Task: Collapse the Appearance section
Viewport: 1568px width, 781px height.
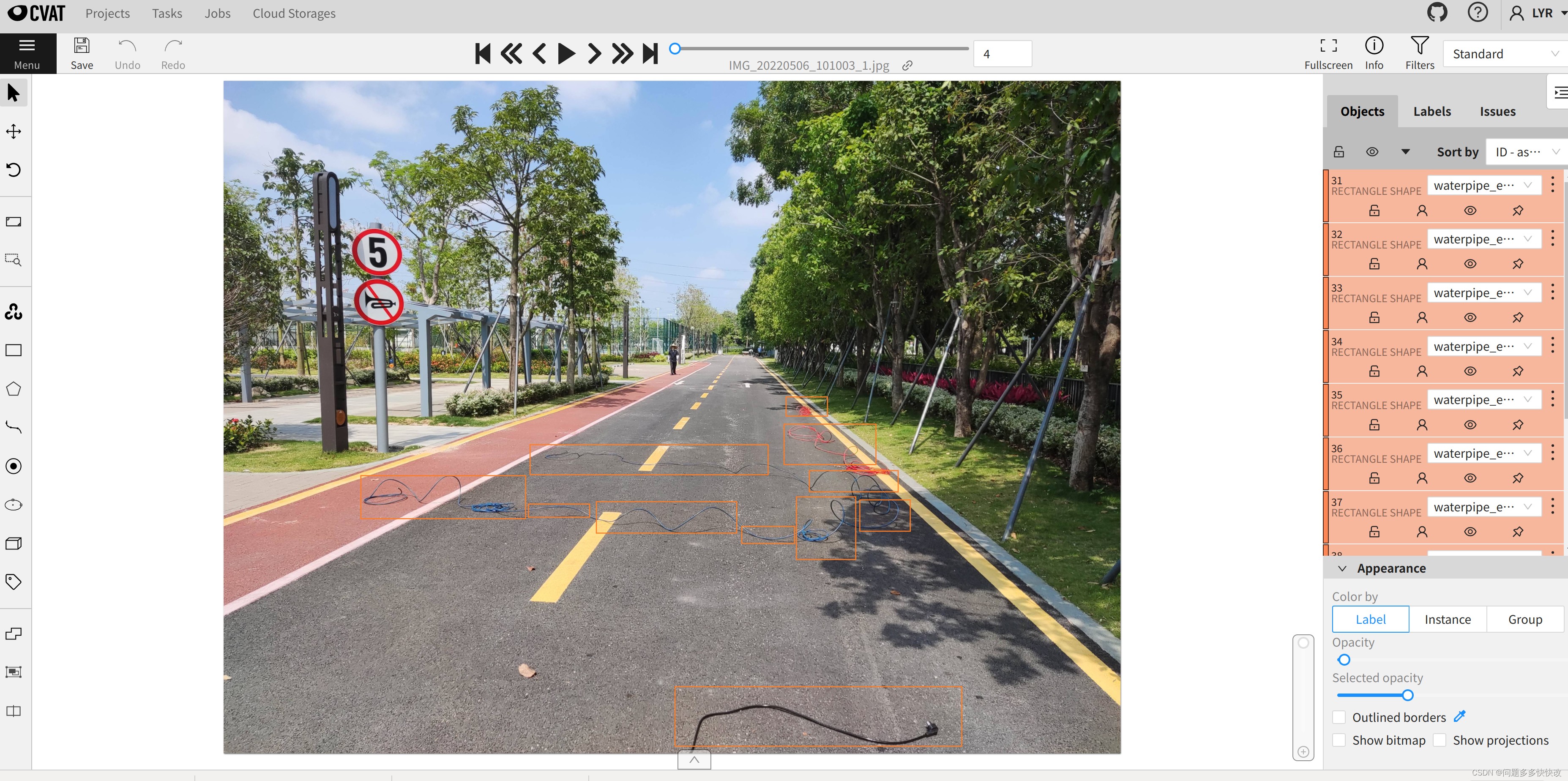Action: click(x=1342, y=568)
